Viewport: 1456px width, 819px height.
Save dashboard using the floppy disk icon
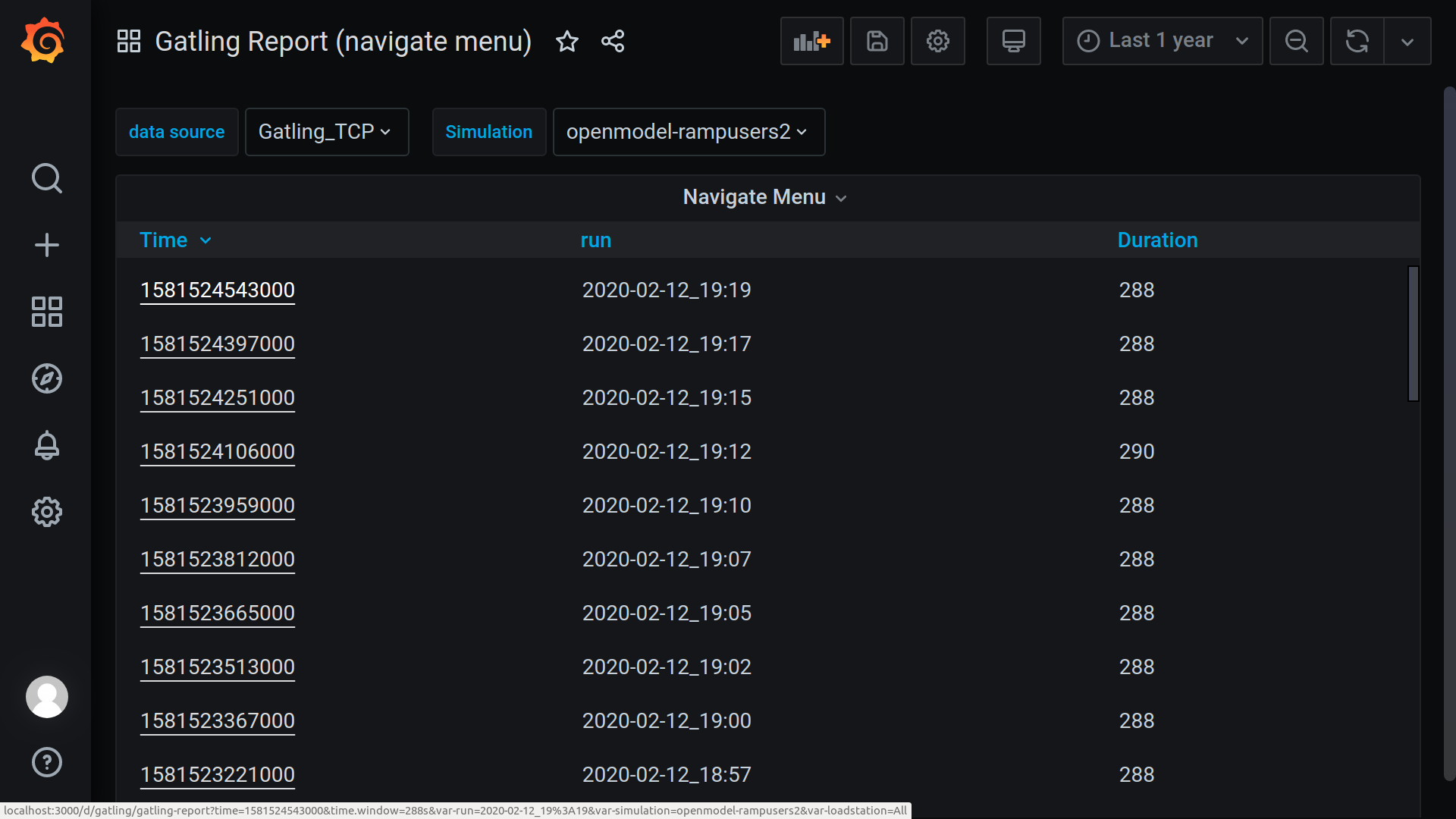pos(877,41)
